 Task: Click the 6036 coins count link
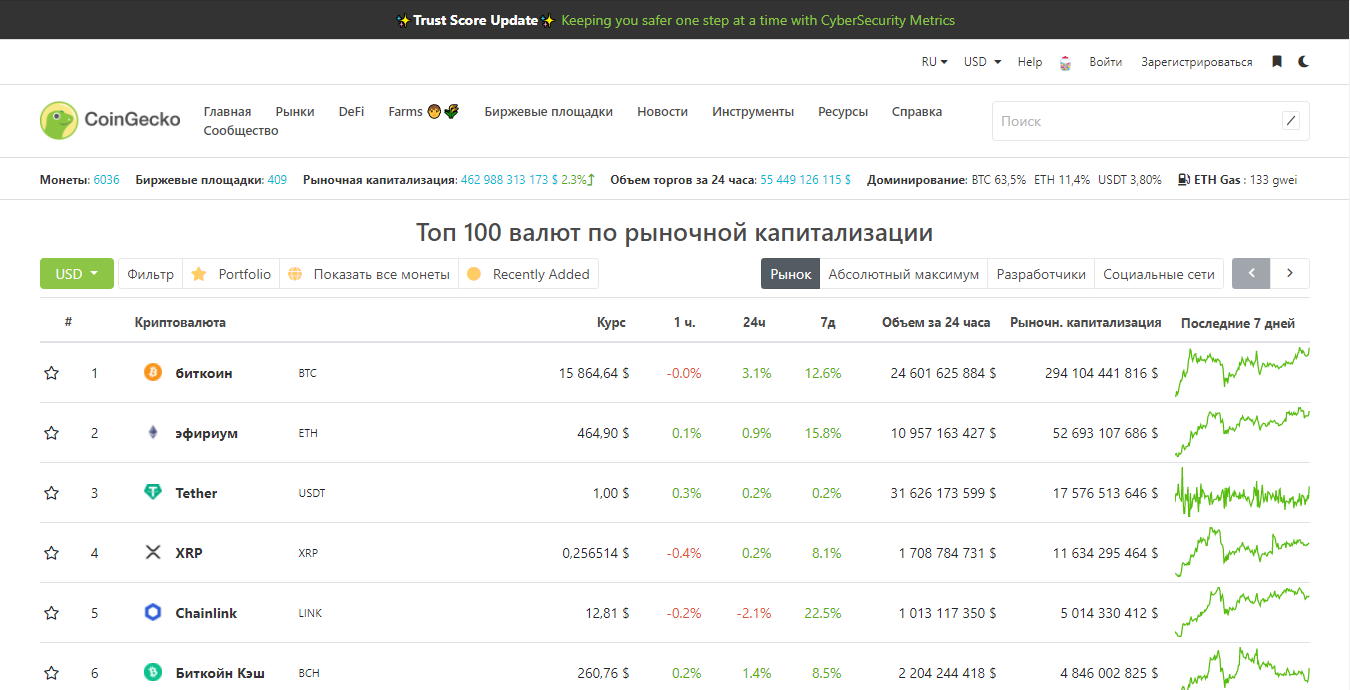click(106, 180)
